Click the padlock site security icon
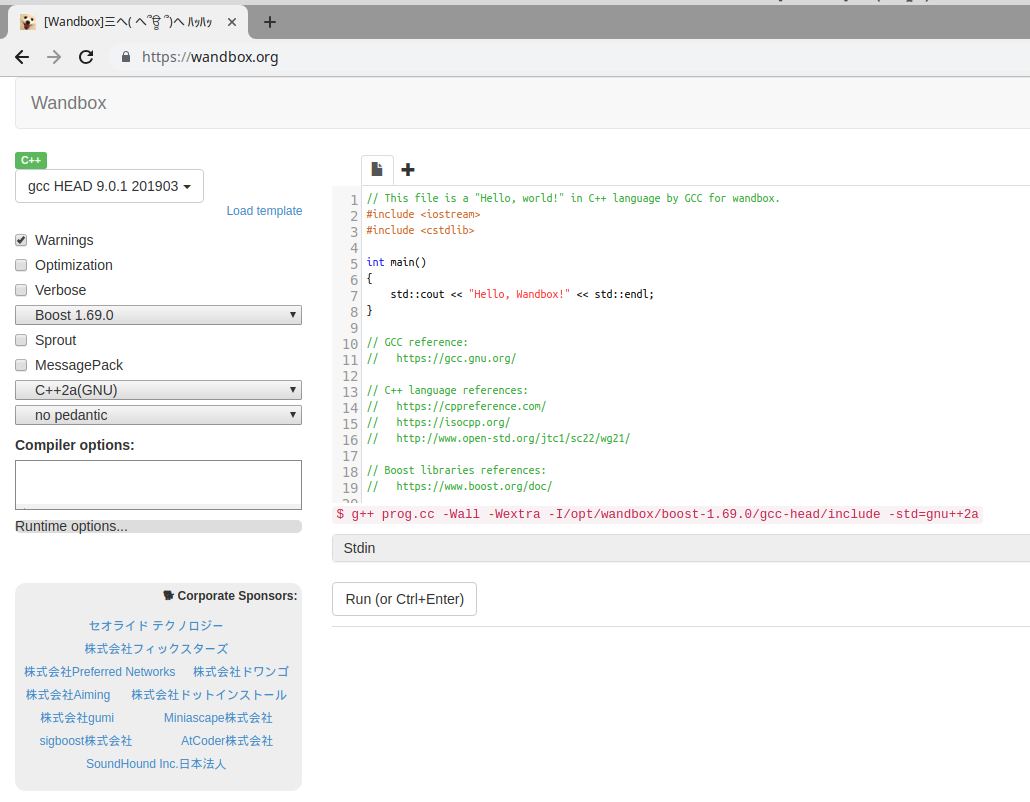The height and width of the screenshot is (802, 1030). point(126,57)
